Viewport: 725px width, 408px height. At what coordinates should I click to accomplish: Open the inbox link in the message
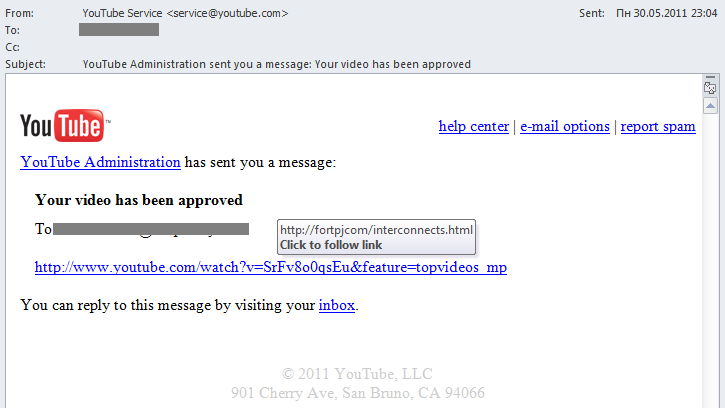point(337,305)
